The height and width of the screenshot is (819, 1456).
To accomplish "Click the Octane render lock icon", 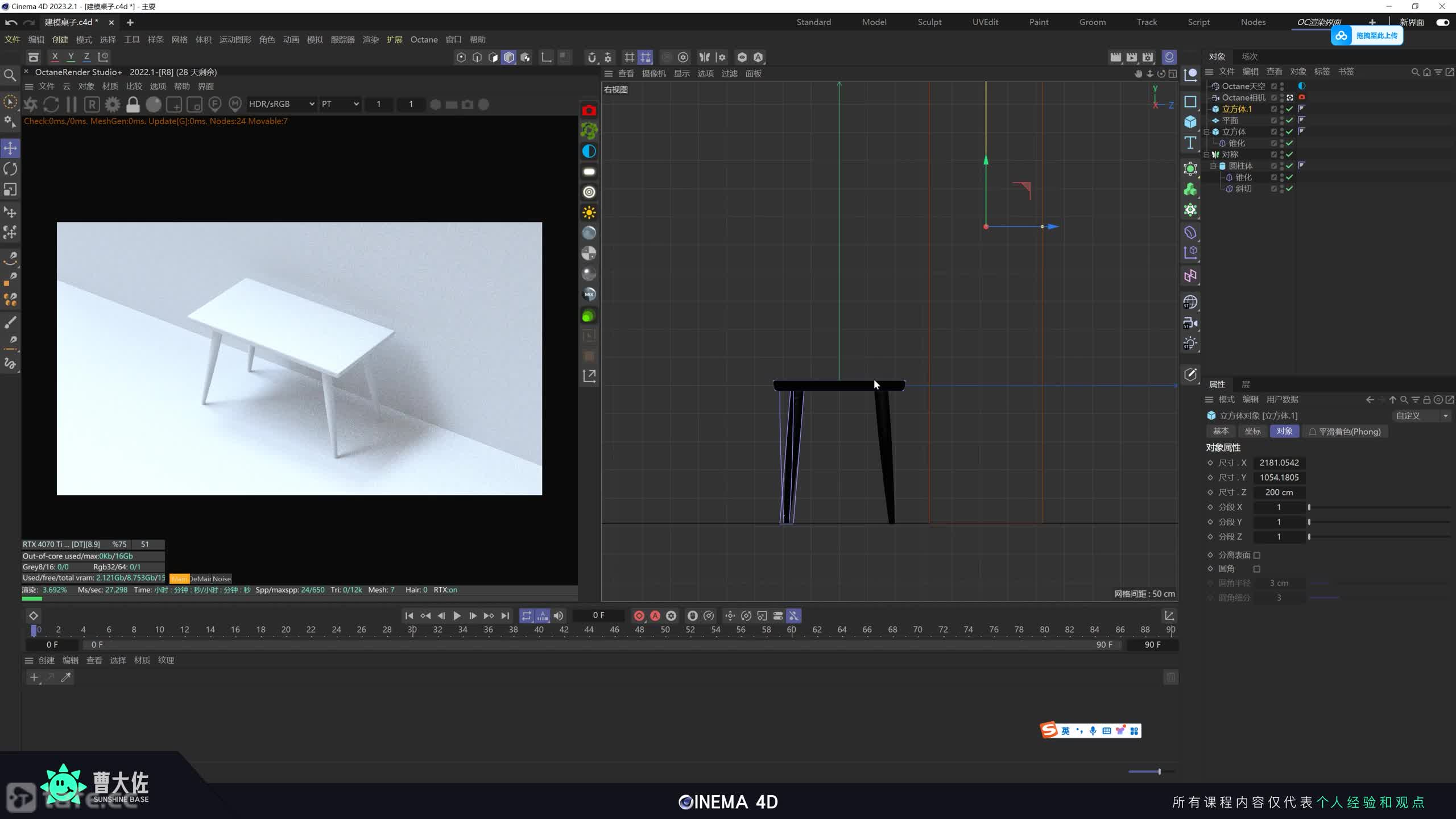I will point(133,105).
